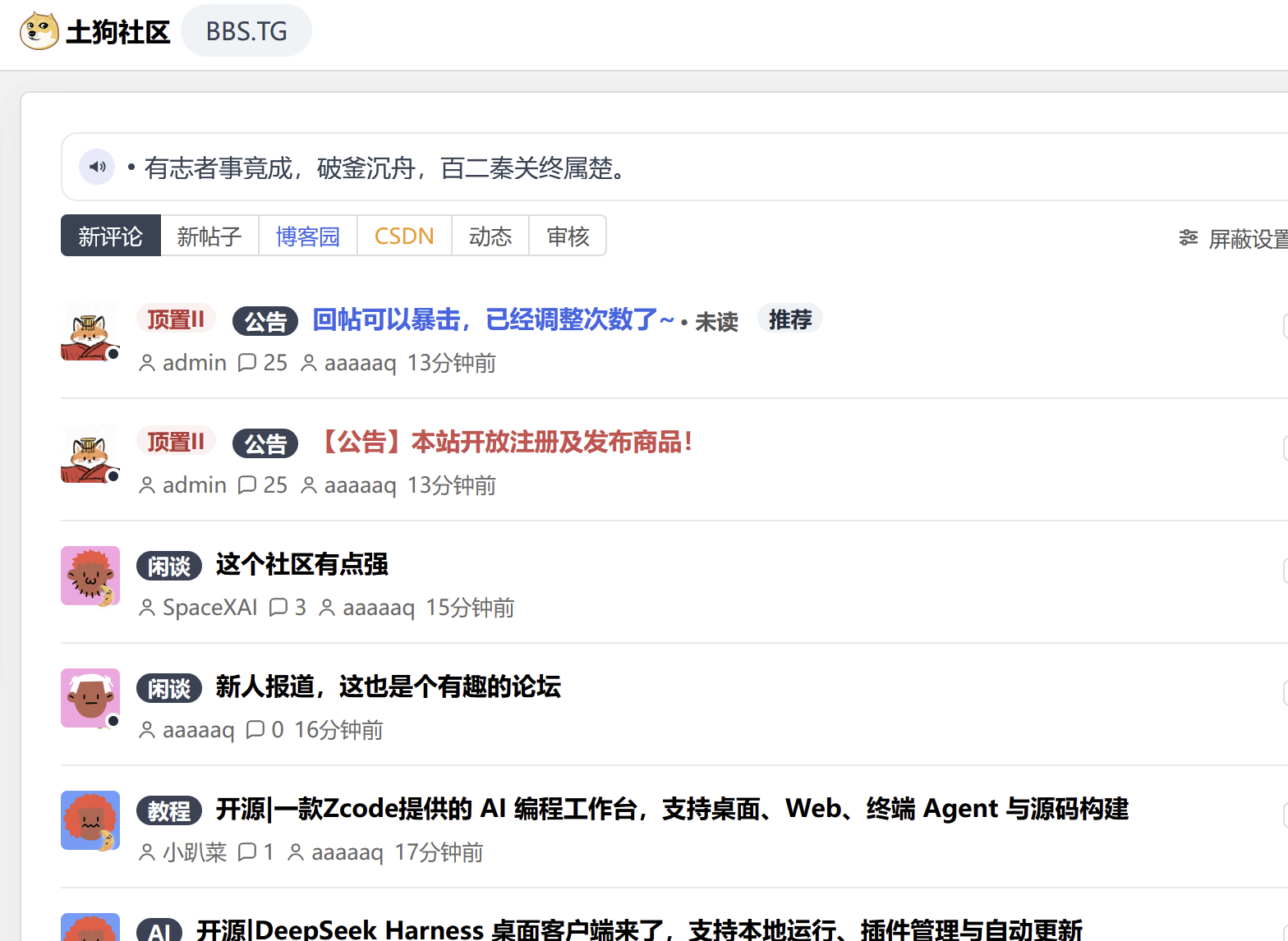Click the comment icon on 新人报道 post
The width and height of the screenshot is (1288, 941).
click(x=255, y=729)
